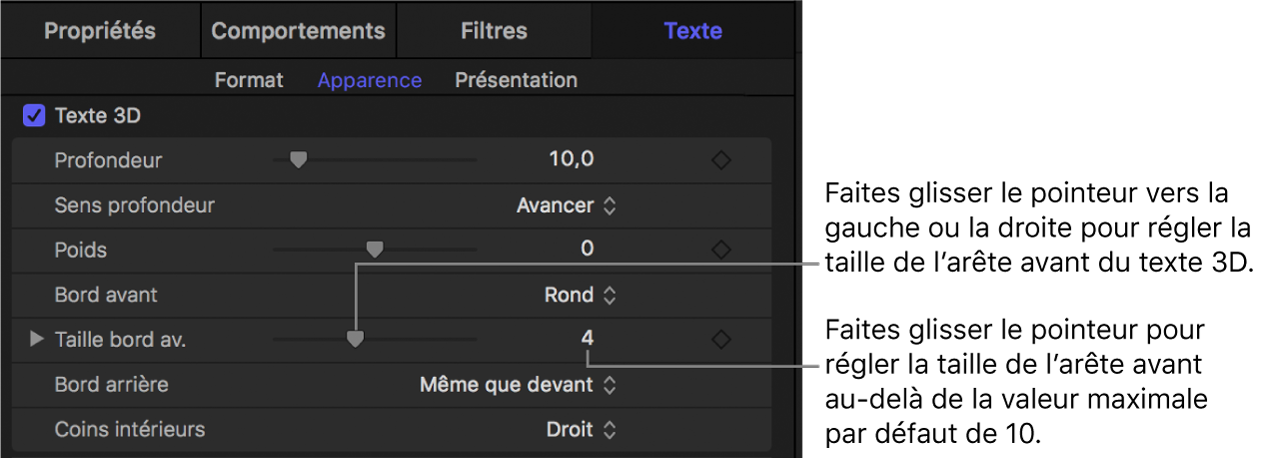
Task: Select the Texte tab
Action: [x=693, y=30]
